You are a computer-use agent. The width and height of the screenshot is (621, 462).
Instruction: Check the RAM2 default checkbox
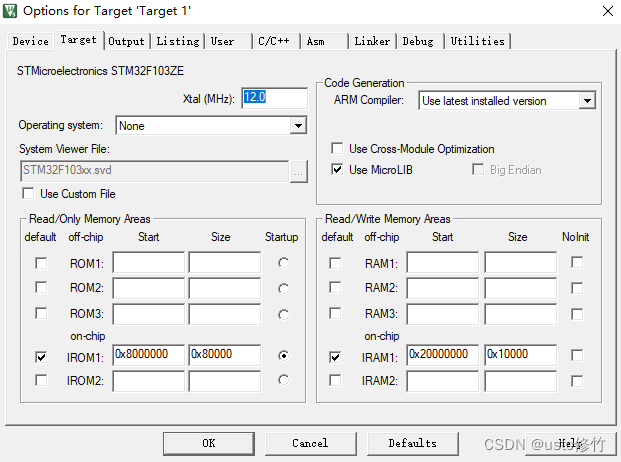coord(335,287)
